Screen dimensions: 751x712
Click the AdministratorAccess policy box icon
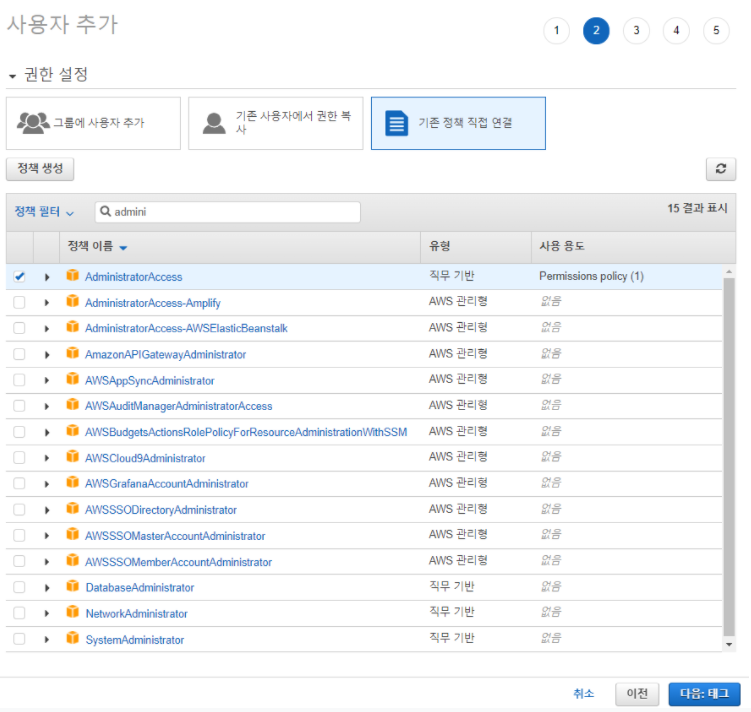click(73, 275)
